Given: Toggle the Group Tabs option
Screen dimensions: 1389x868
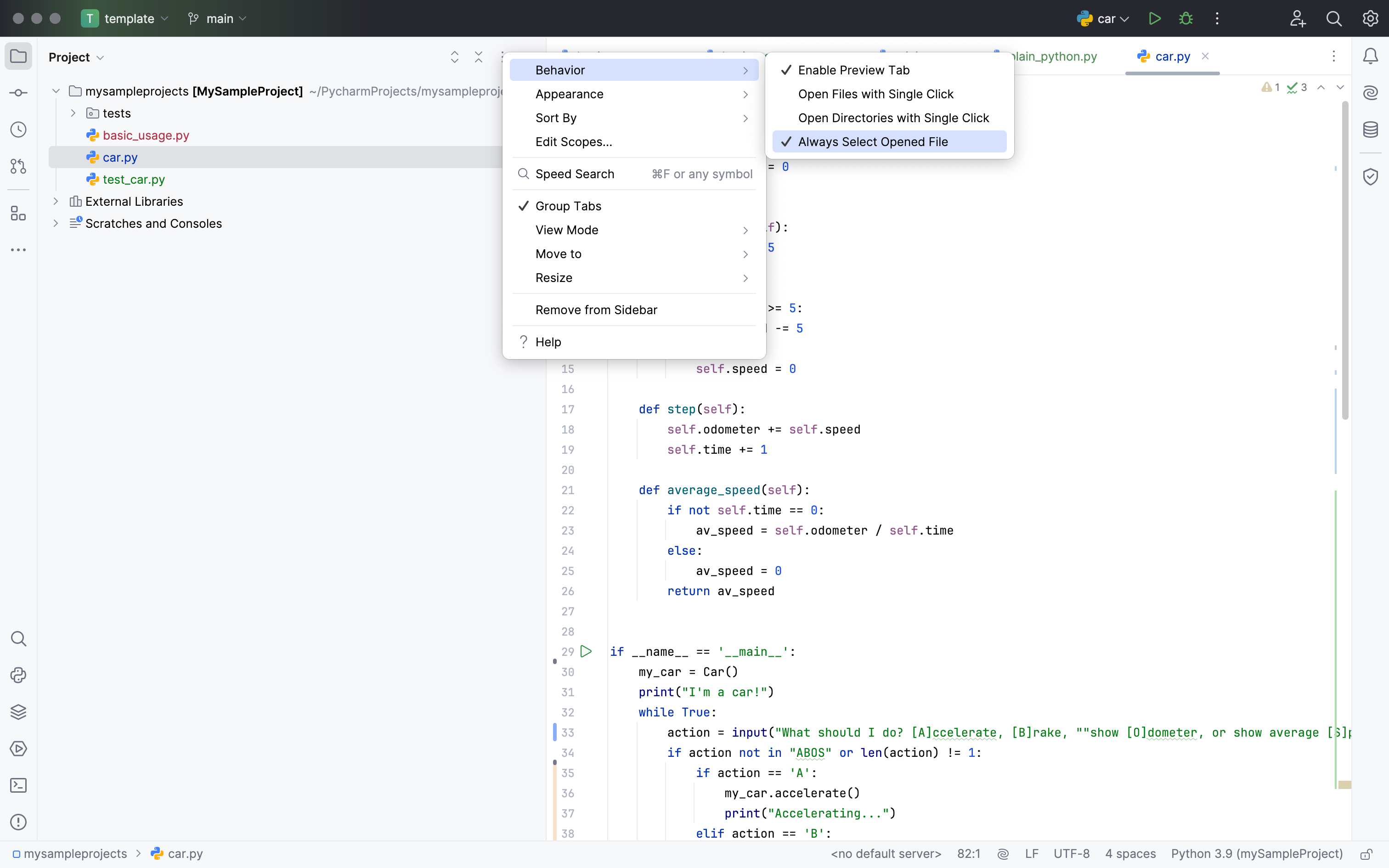Looking at the screenshot, I should (568, 206).
